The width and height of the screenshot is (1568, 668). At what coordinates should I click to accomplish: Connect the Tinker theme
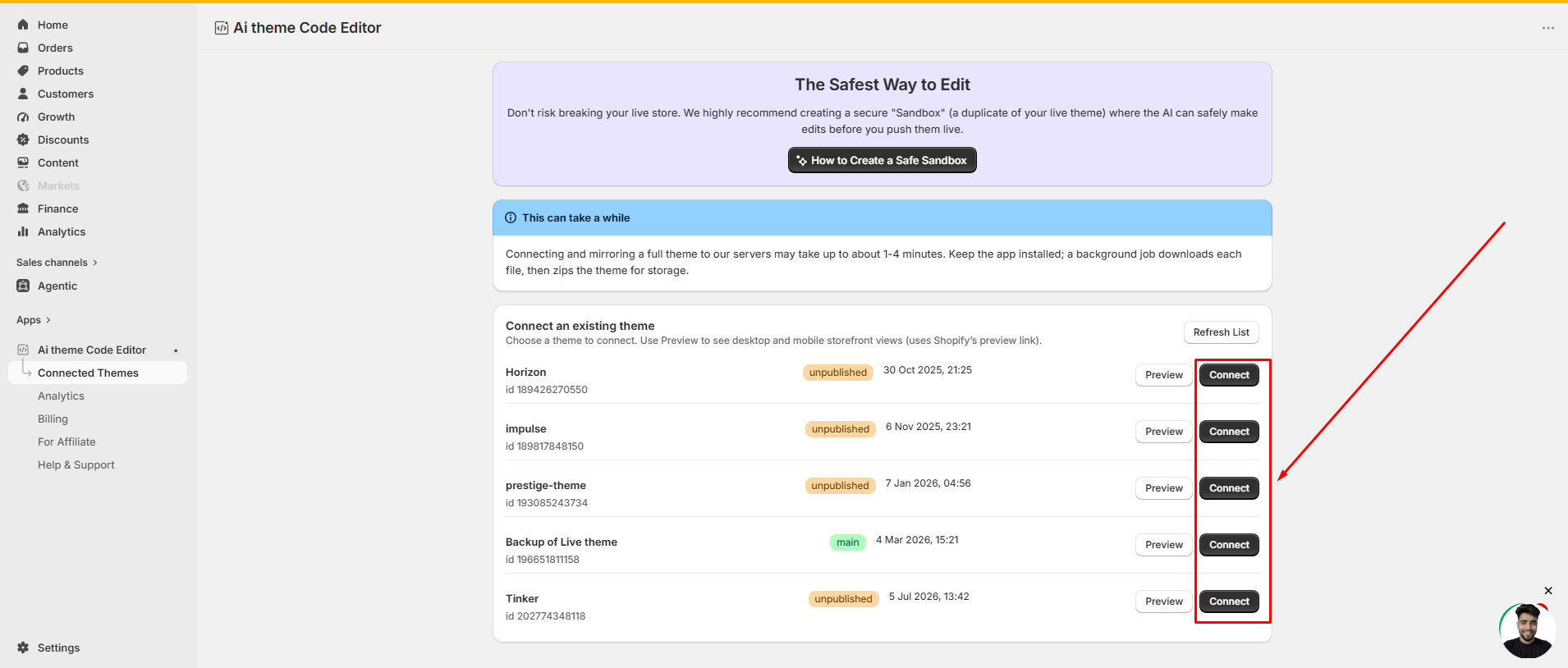click(1229, 602)
